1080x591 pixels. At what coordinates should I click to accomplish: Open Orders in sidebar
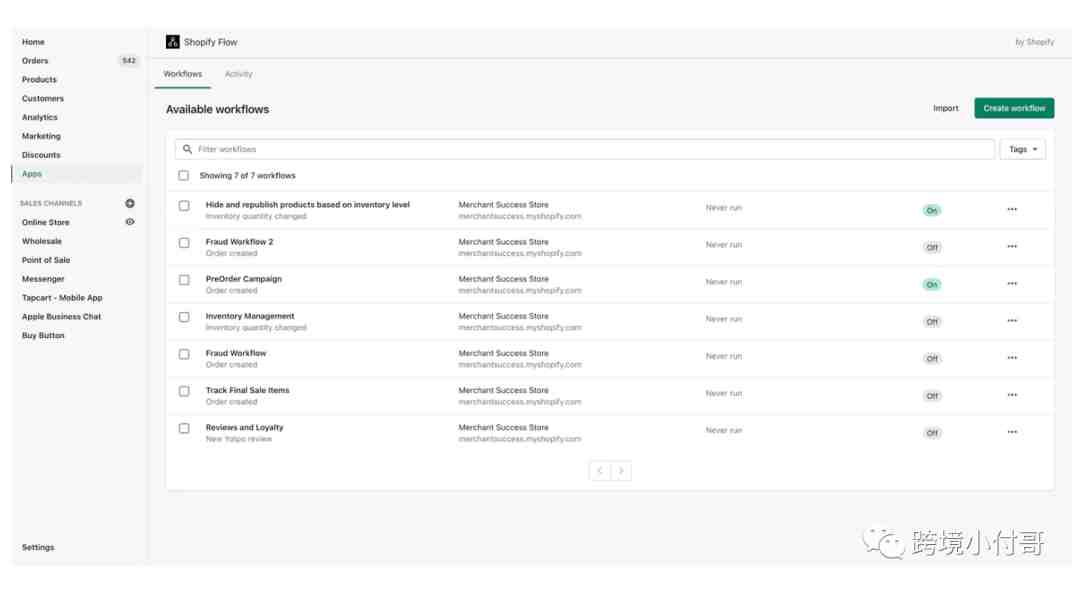point(35,61)
